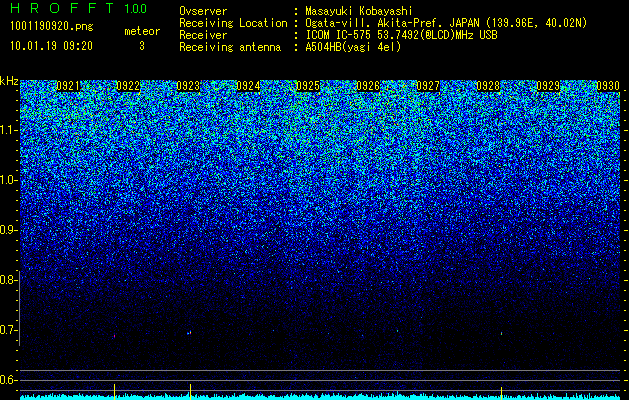Click the 'meteor' label

click(x=142, y=31)
